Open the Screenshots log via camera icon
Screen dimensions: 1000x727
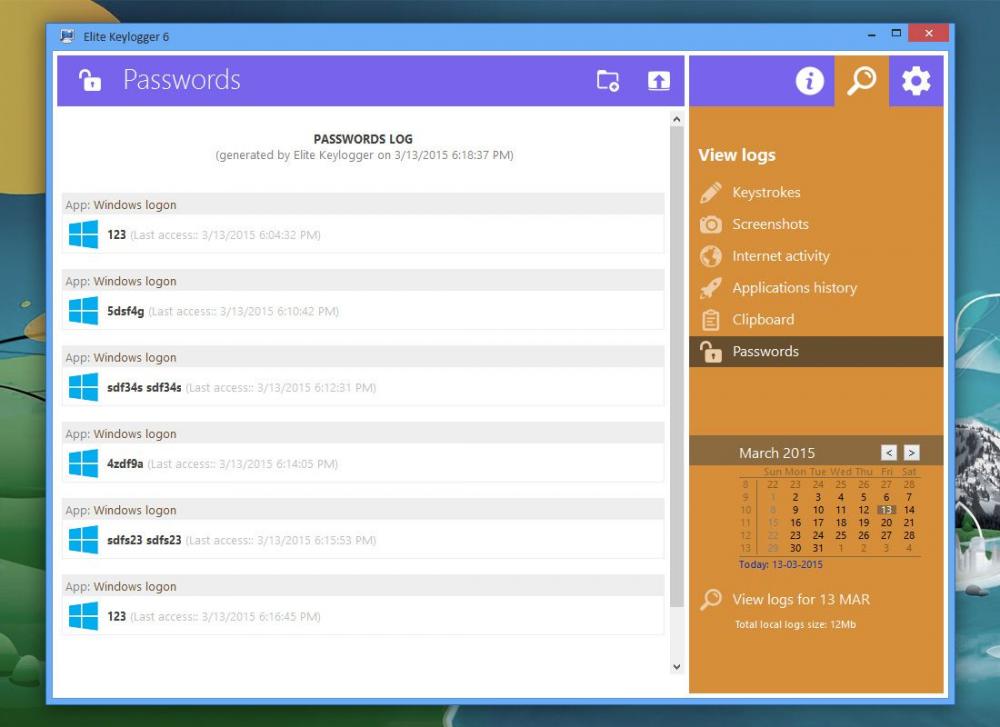click(711, 224)
